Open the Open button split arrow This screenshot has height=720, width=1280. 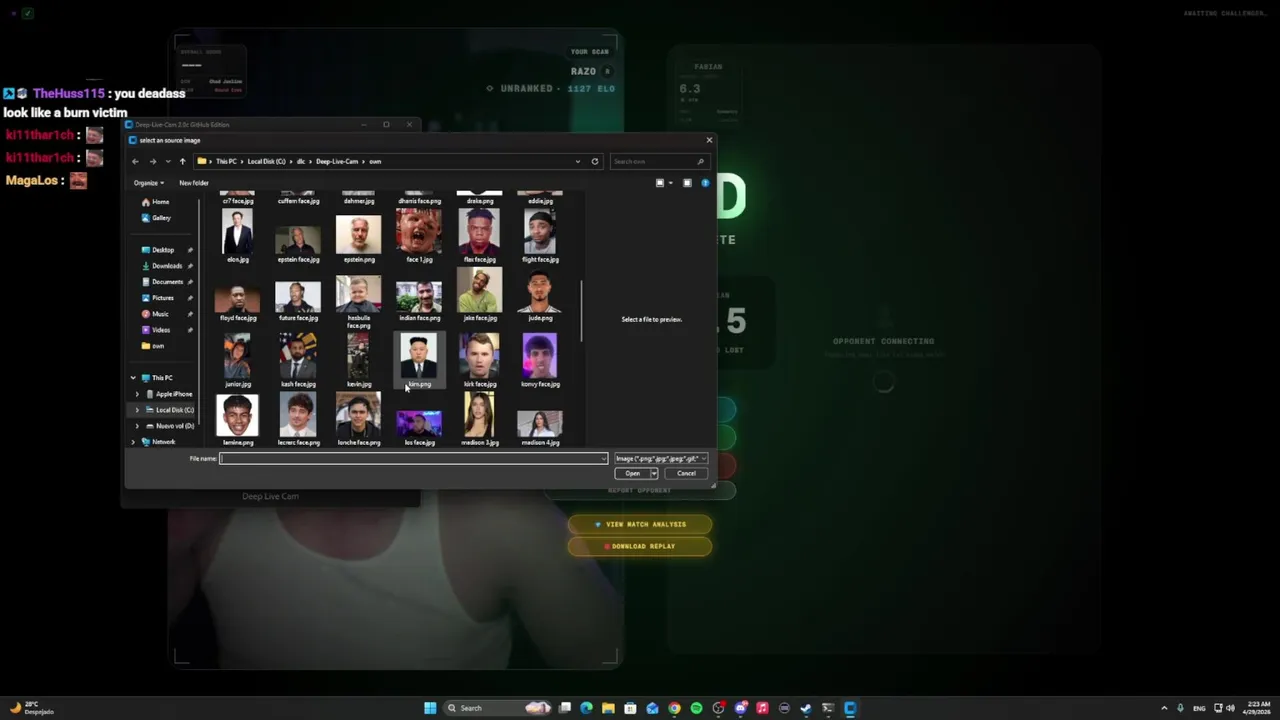click(x=654, y=473)
